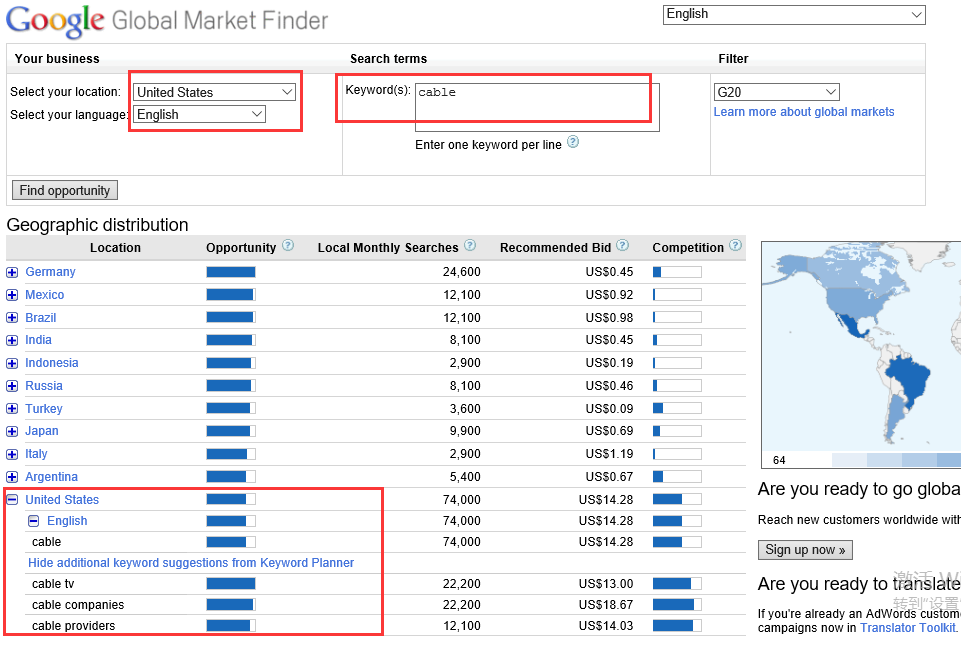The width and height of the screenshot is (966, 646).
Task: Expand the Russia row
Action: pyautogui.click(x=12, y=386)
